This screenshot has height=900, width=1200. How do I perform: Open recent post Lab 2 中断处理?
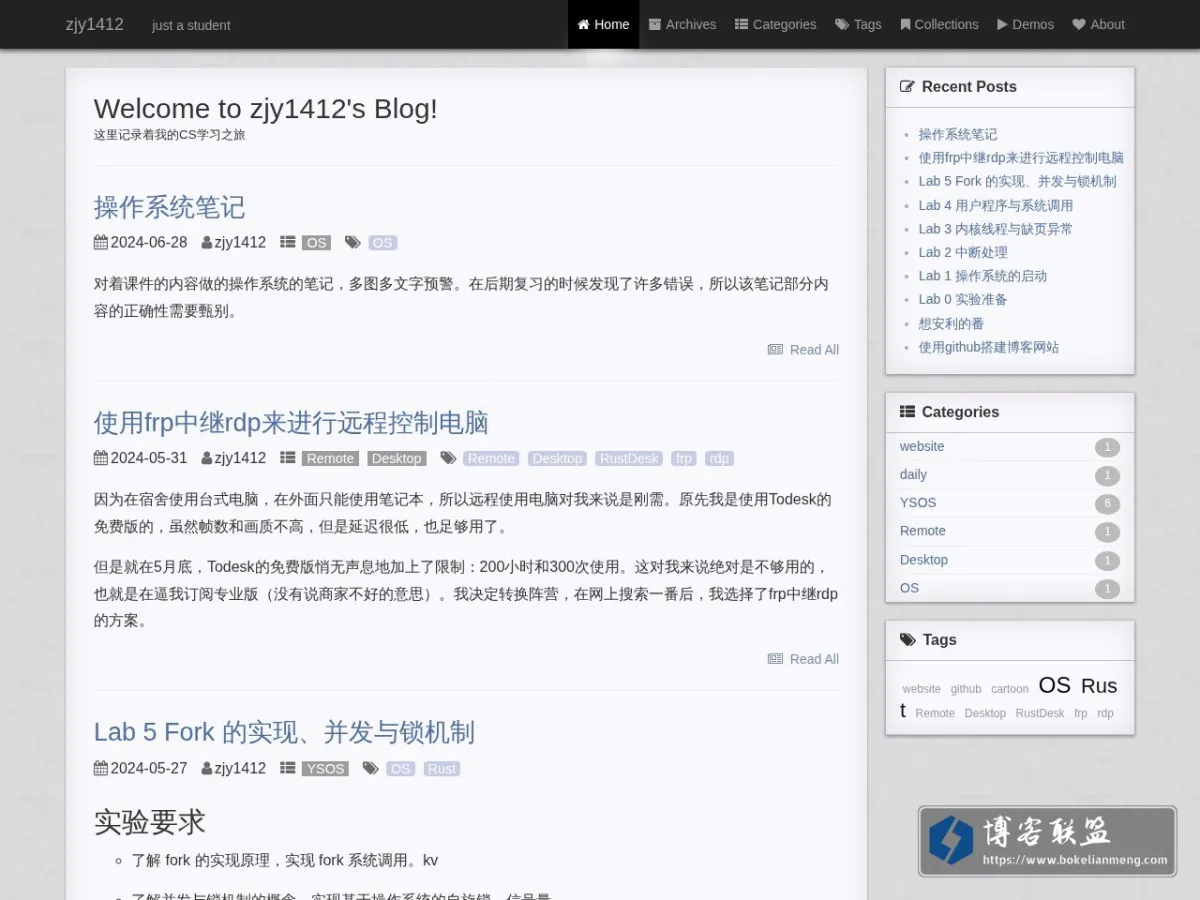coord(963,252)
